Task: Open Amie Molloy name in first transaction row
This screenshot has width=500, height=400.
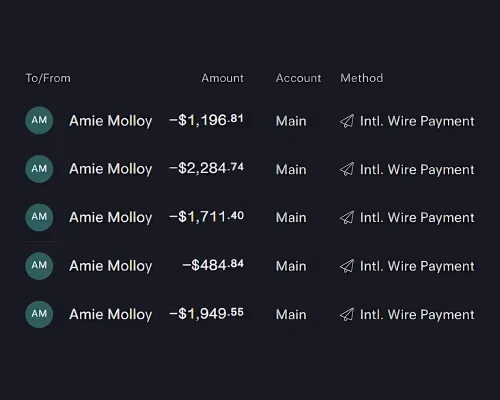Action: [111, 121]
